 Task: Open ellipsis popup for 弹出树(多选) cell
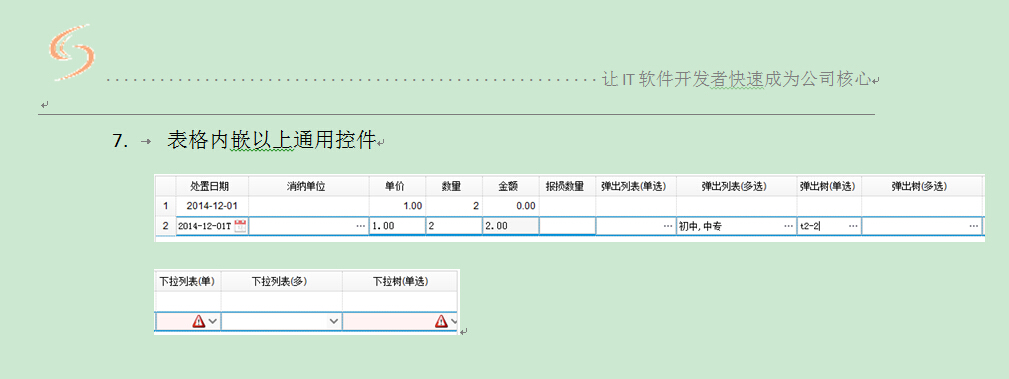(974, 226)
